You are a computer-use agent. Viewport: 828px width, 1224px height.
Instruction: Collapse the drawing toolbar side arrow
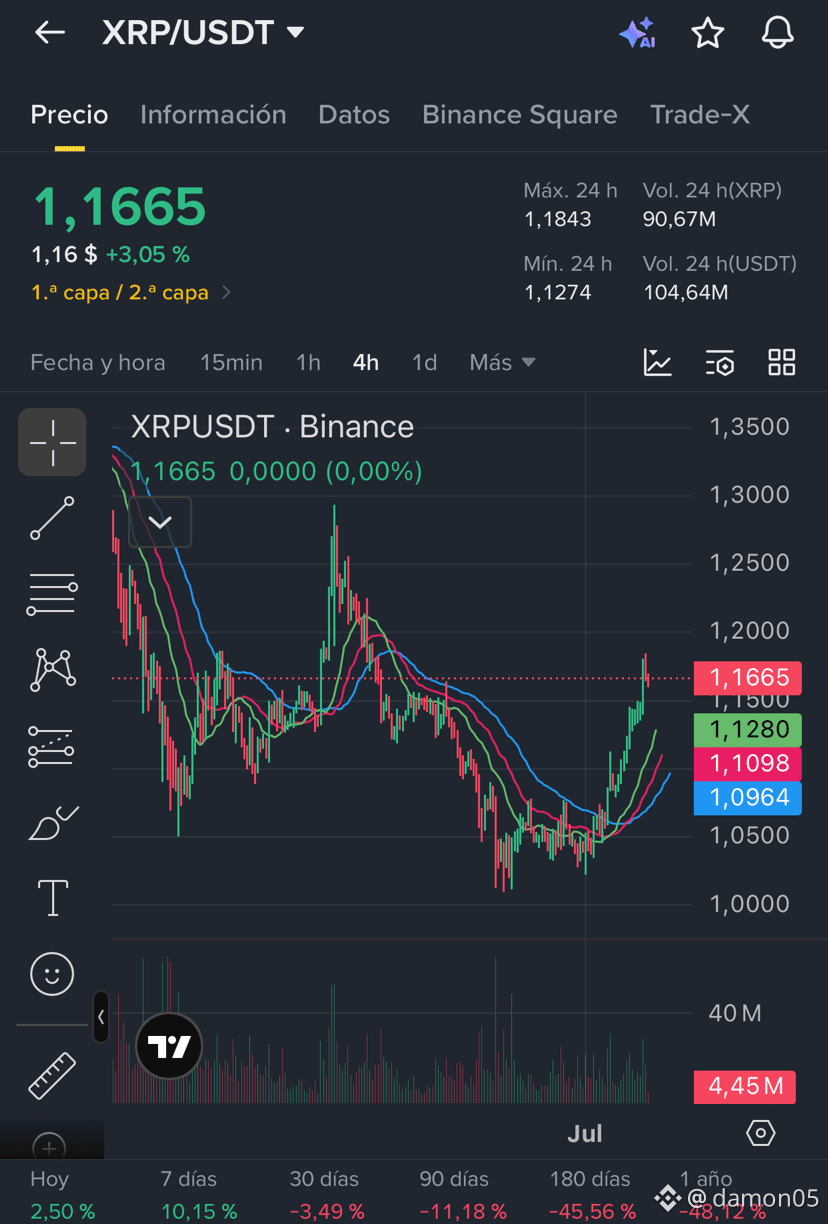click(x=101, y=1017)
